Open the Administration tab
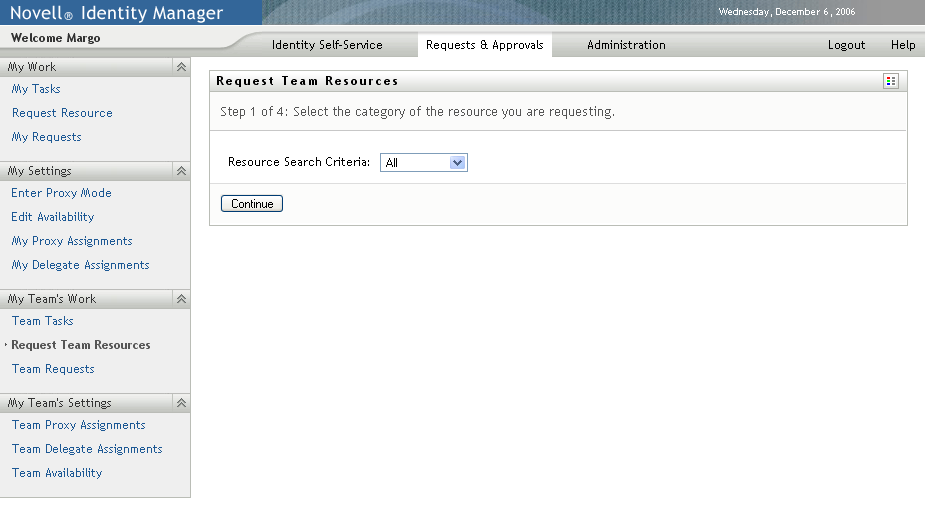925x505 pixels. tap(626, 45)
